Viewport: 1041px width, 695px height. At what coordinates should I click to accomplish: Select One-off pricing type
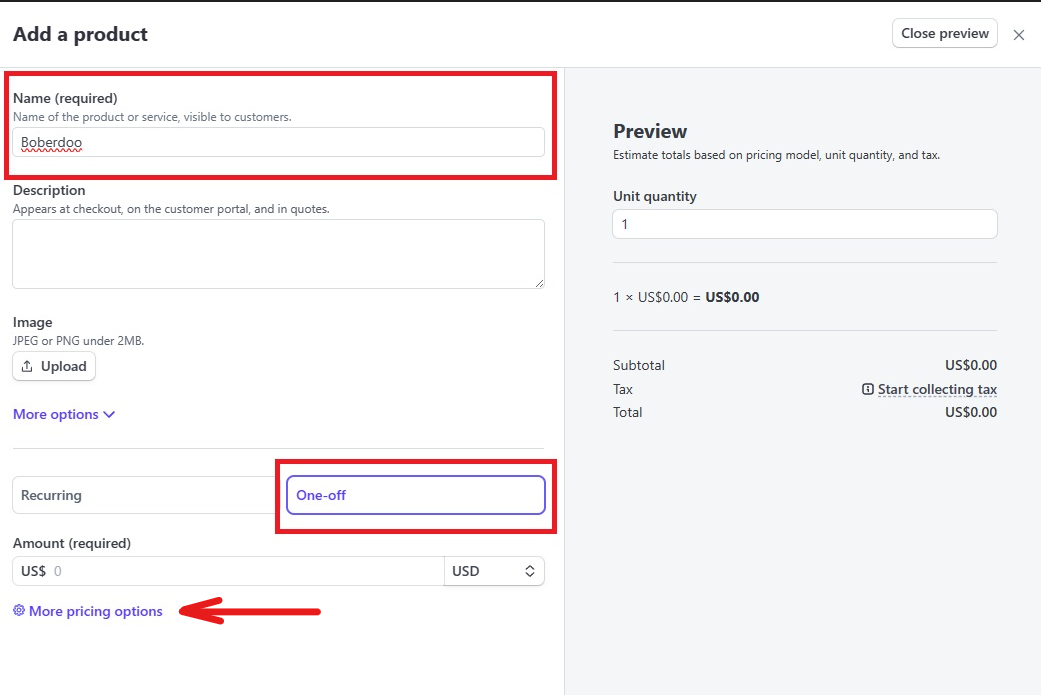point(415,495)
